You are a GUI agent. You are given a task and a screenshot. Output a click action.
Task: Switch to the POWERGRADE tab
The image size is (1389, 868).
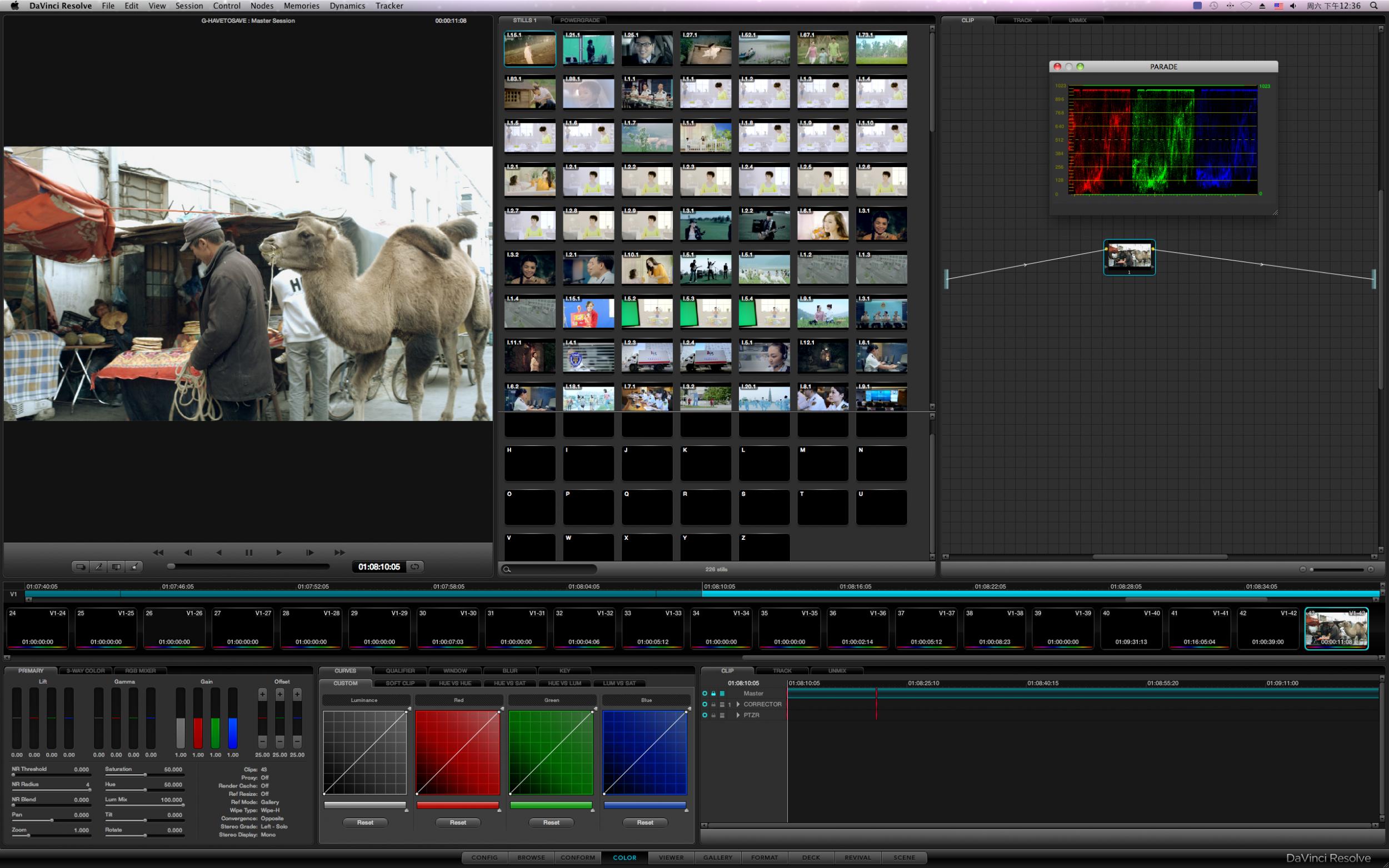coord(579,20)
